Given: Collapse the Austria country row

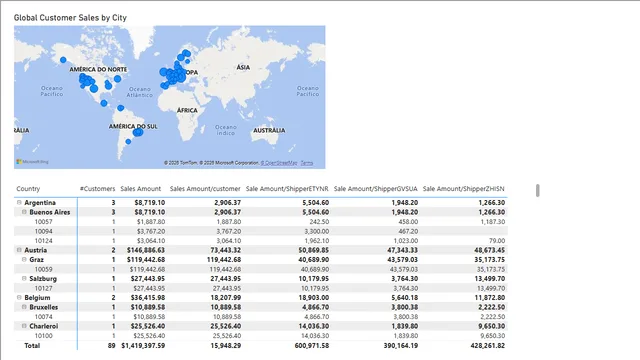Looking at the screenshot, I should pos(19,250).
